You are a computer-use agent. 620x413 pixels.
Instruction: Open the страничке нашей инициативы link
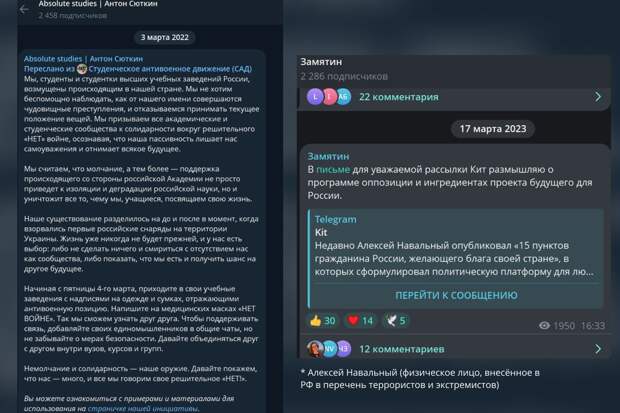click(x=142, y=409)
